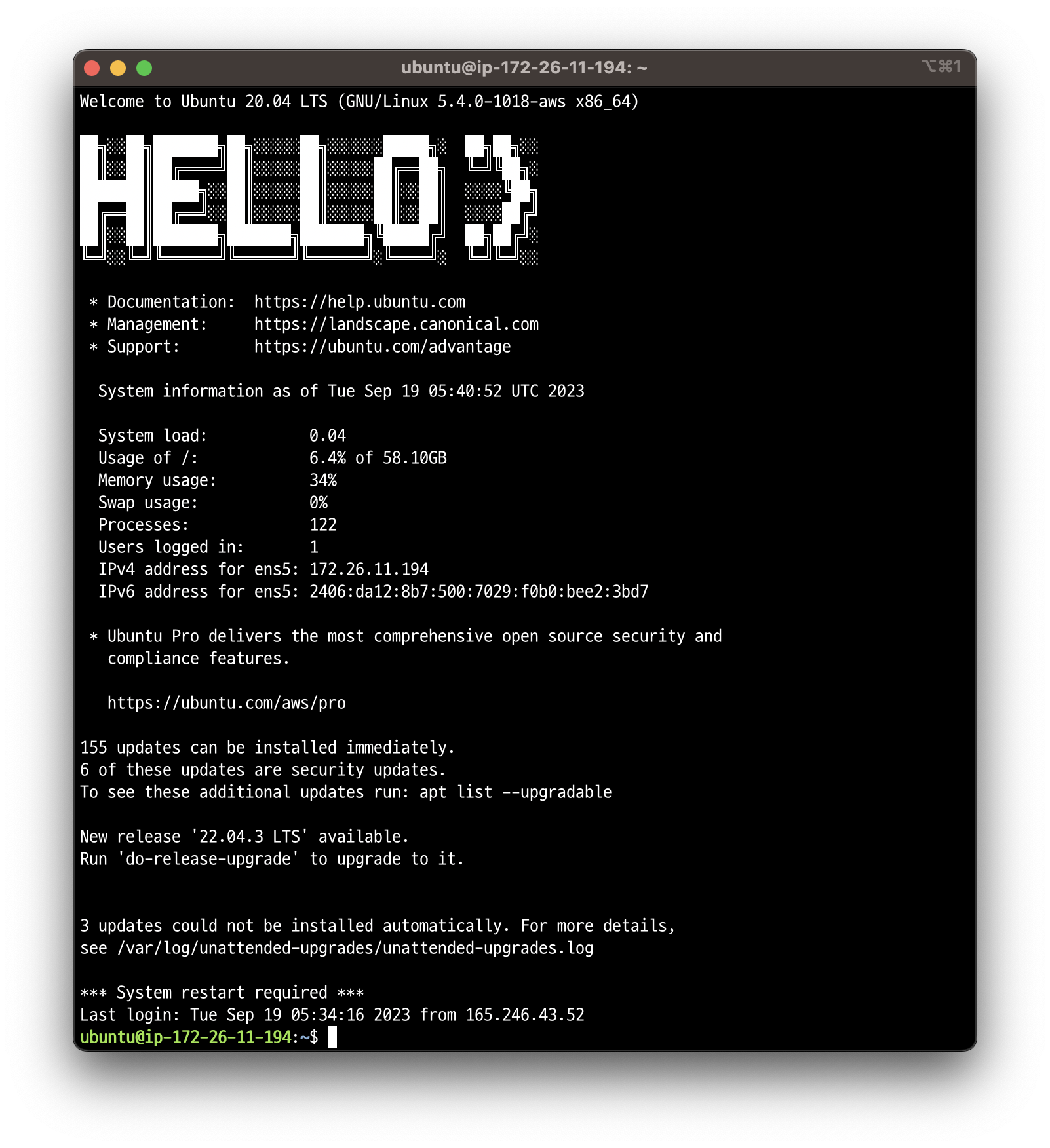Click the unattended-upgrades.log path

tap(355, 948)
